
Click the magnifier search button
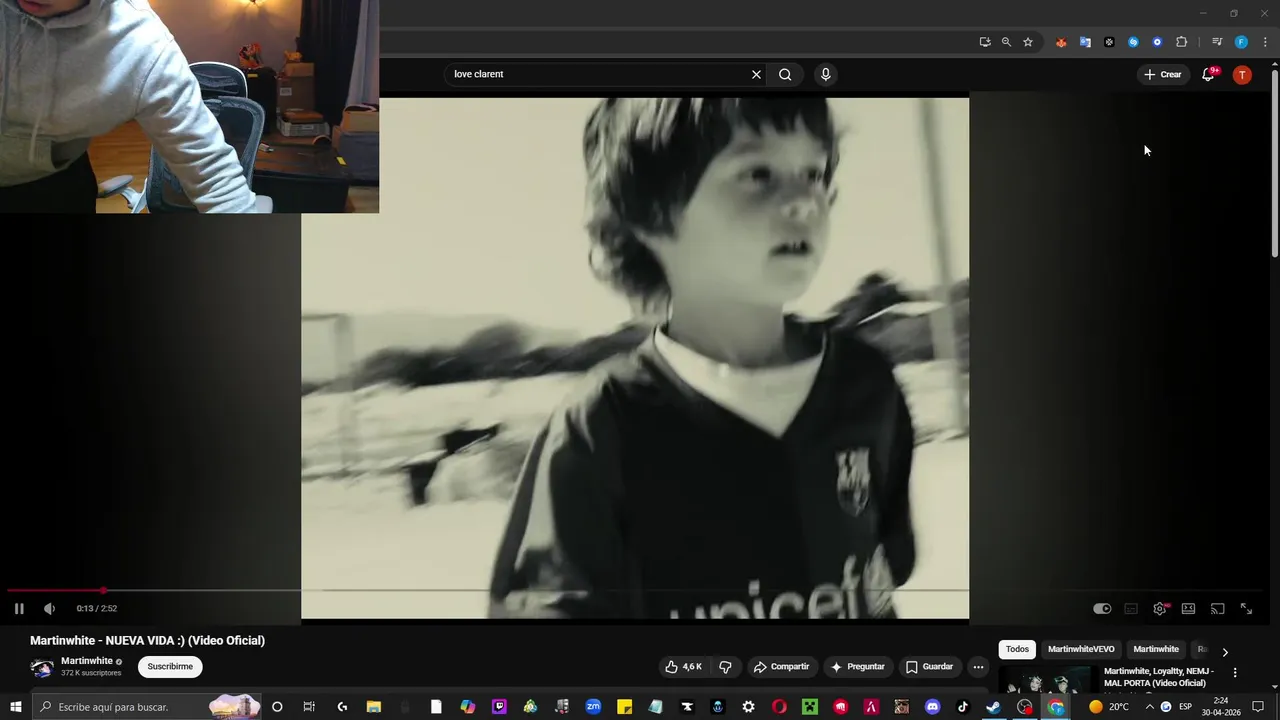(x=785, y=74)
